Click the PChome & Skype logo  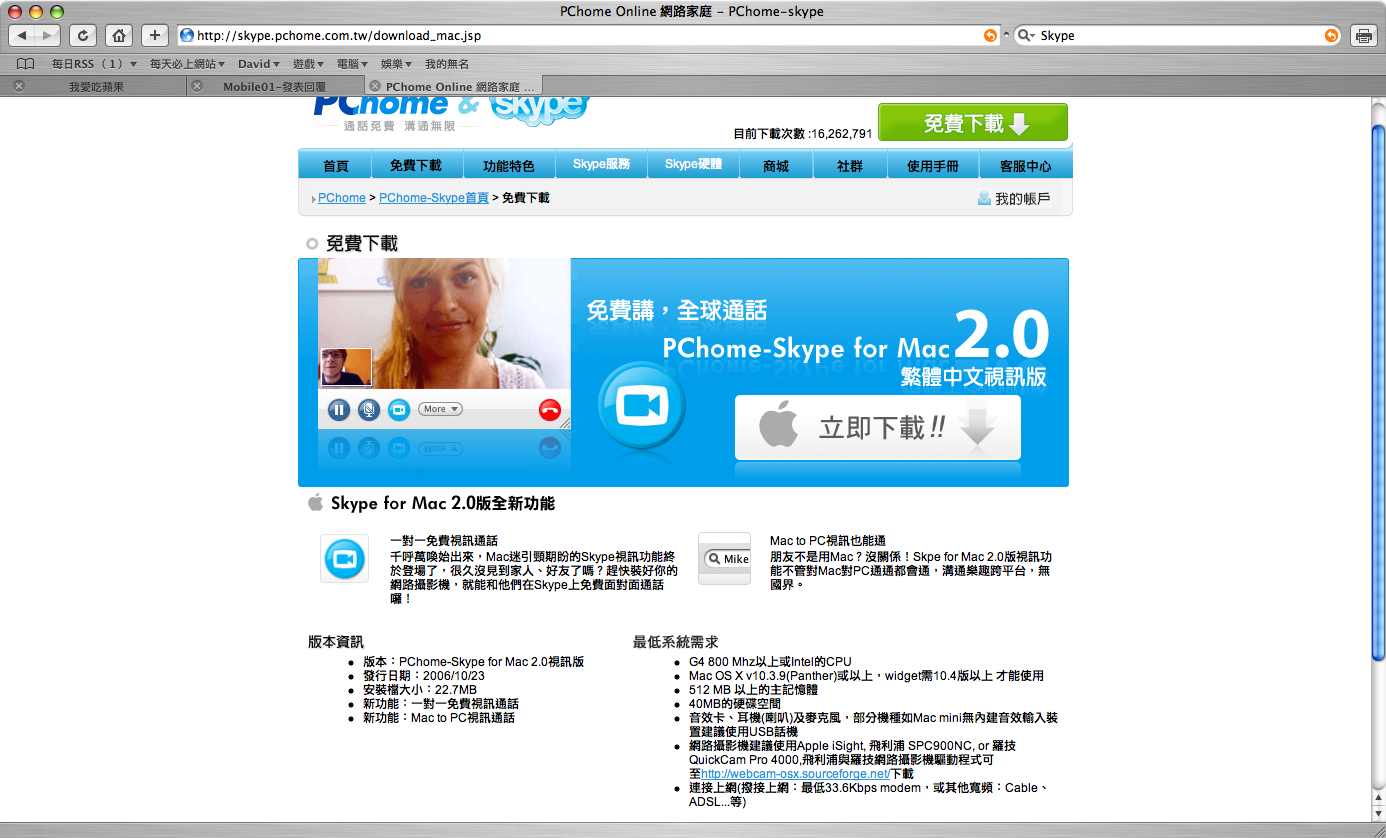point(451,113)
